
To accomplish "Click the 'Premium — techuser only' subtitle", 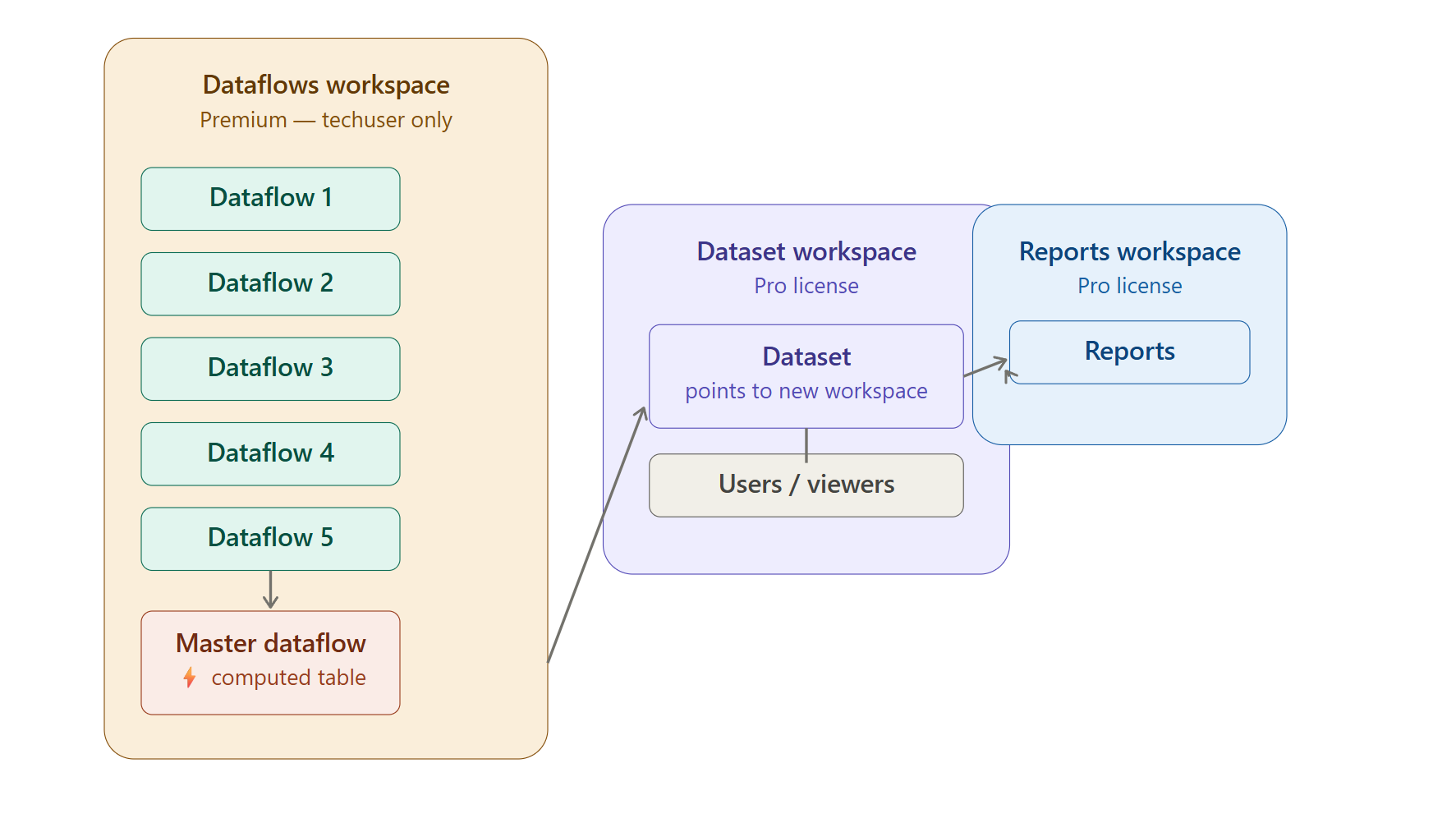I will pyautogui.click(x=326, y=120).
